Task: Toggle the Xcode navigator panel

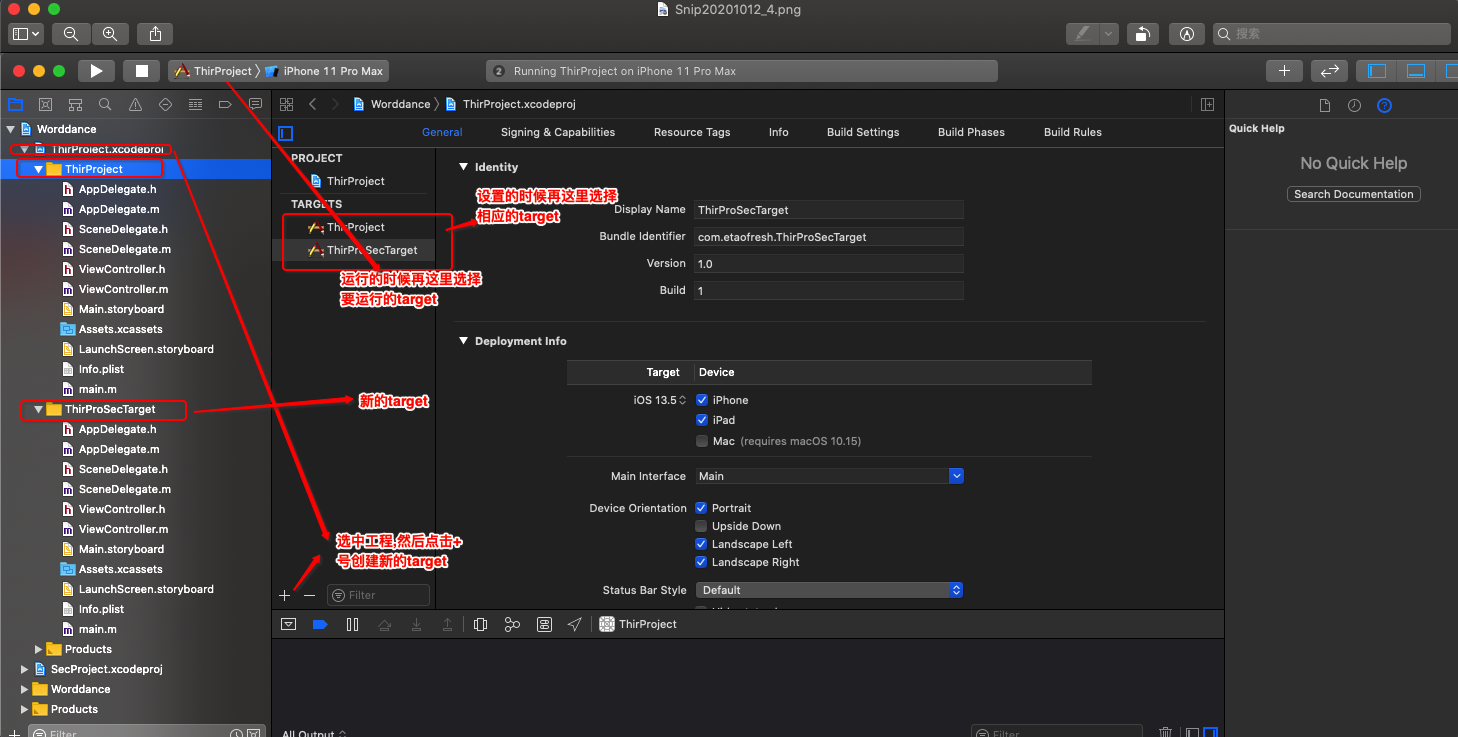Action: point(1377,71)
